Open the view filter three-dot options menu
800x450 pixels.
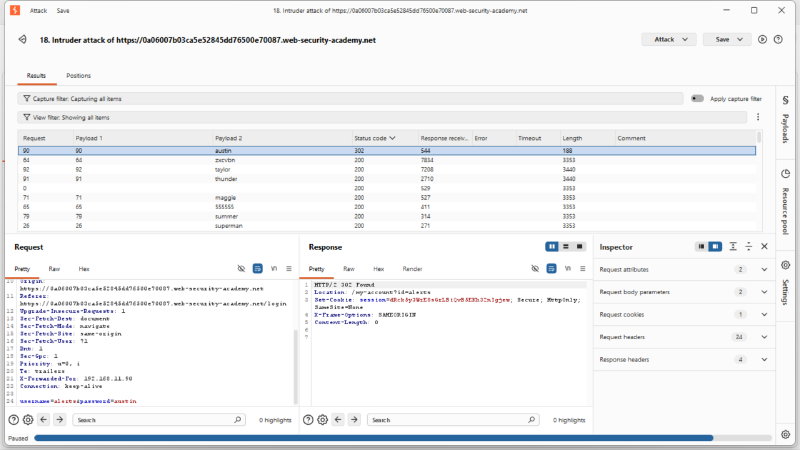pos(758,117)
